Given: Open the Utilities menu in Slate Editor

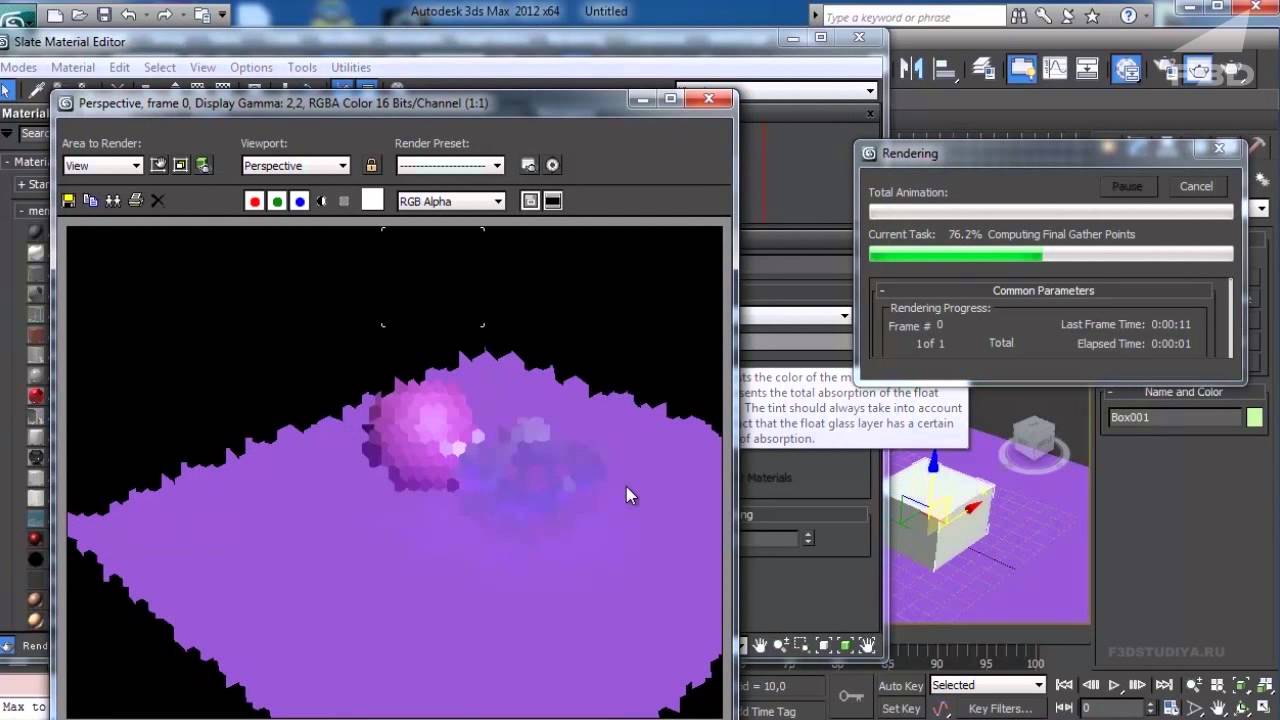Looking at the screenshot, I should point(351,67).
